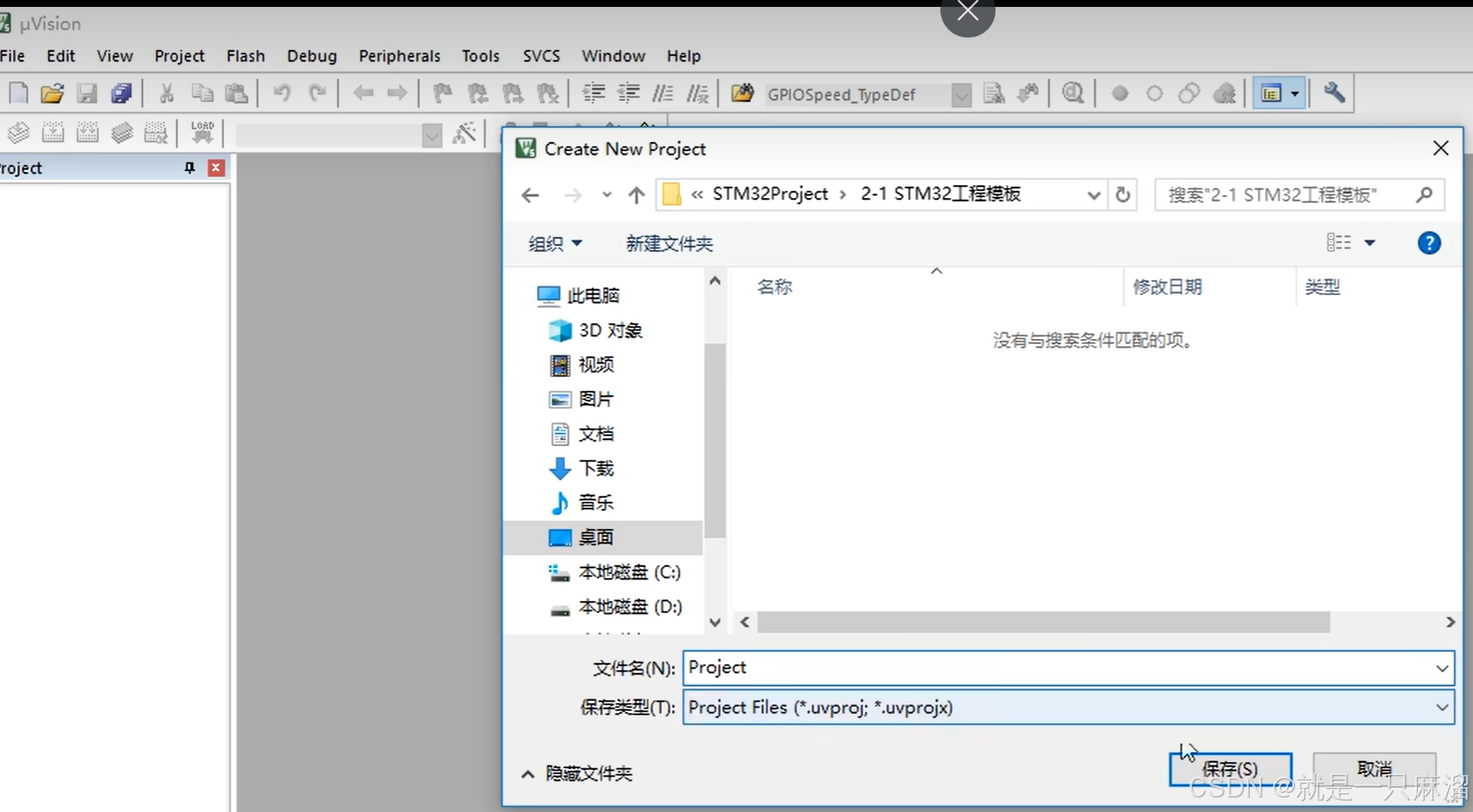Expand GPIOSpeed_TypeDef find combo box
The height and width of the screenshot is (812, 1473).
click(x=961, y=94)
